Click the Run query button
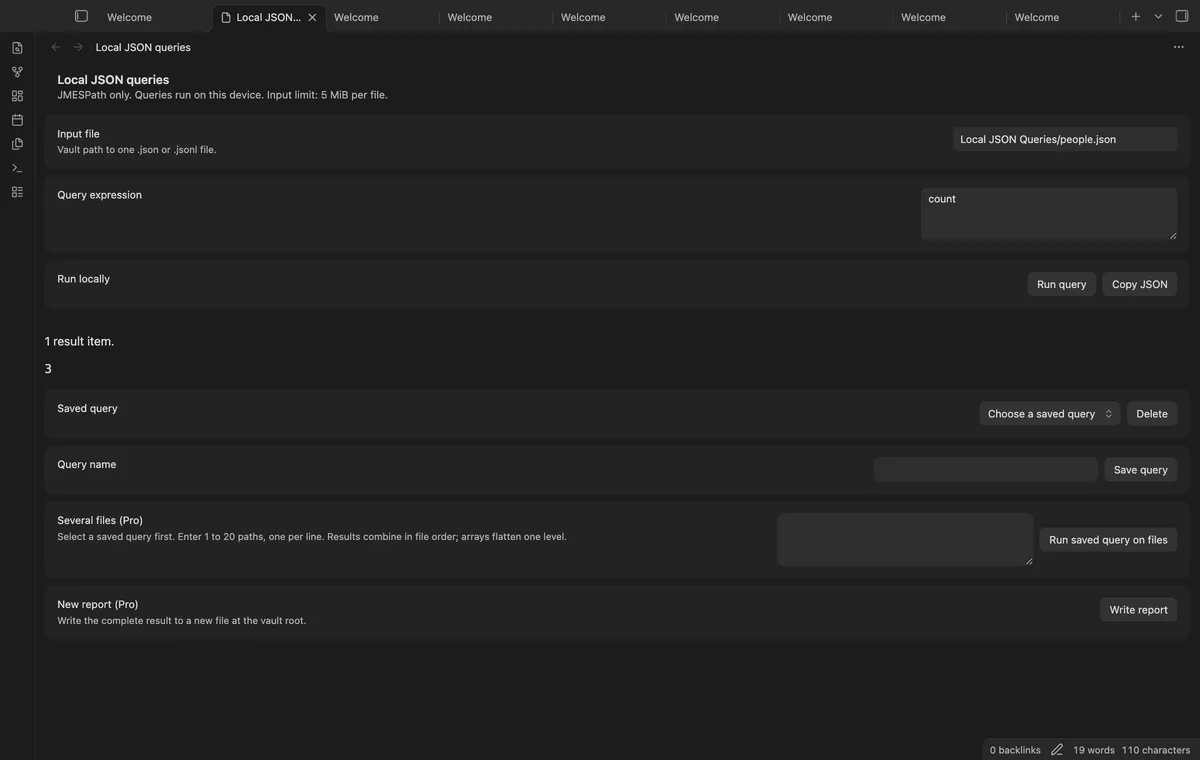 (x=1061, y=284)
